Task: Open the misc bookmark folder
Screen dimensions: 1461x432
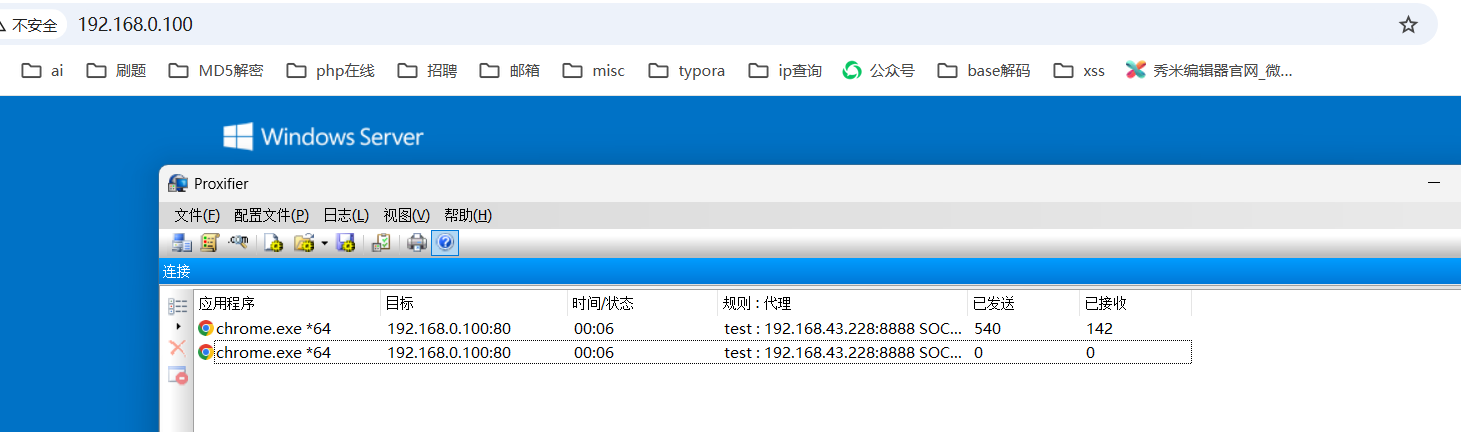Action: pos(594,70)
